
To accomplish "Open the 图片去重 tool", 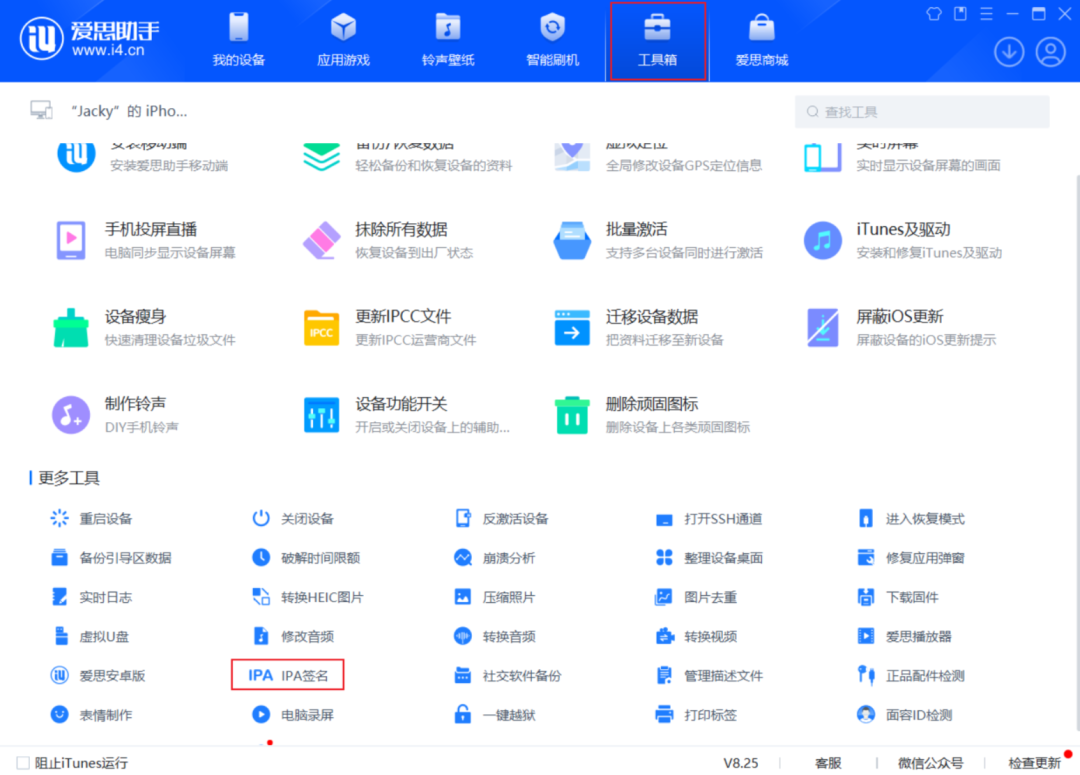I will (x=696, y=597).
